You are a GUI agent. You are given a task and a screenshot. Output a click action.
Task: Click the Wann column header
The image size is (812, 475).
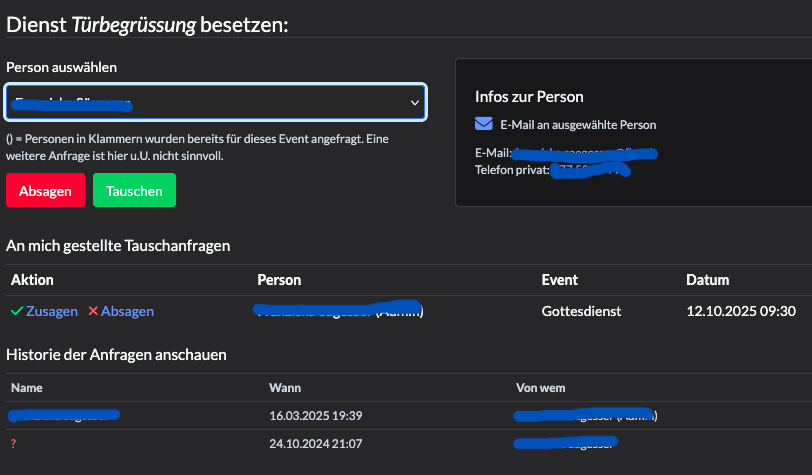coord(285,387)
